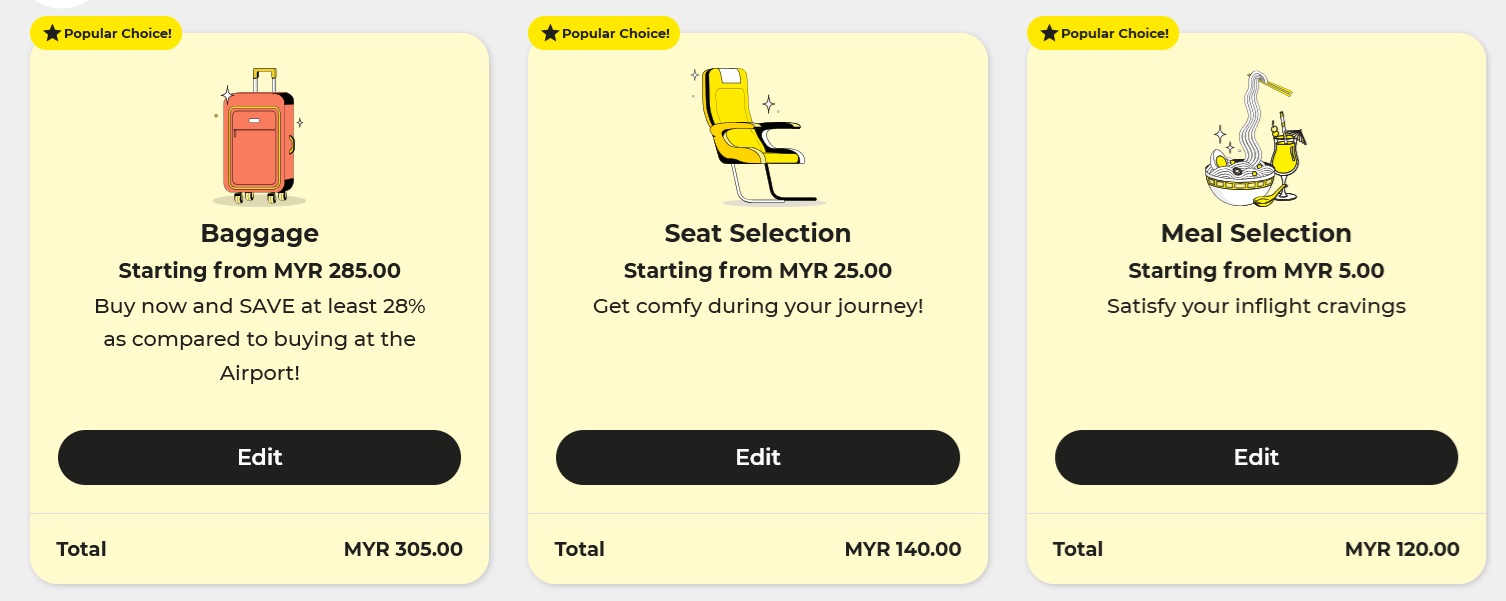This screenshot has width=1506, height=601.
Task: Click the orange suitcase baggage illustration
Action: (259, 137)
